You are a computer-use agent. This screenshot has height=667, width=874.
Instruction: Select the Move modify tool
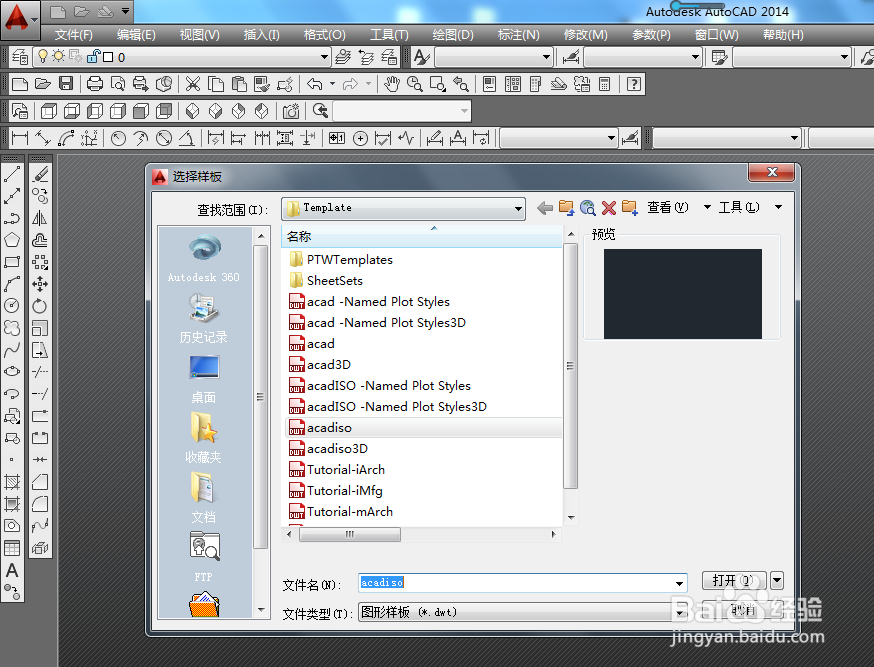point(40,284)
